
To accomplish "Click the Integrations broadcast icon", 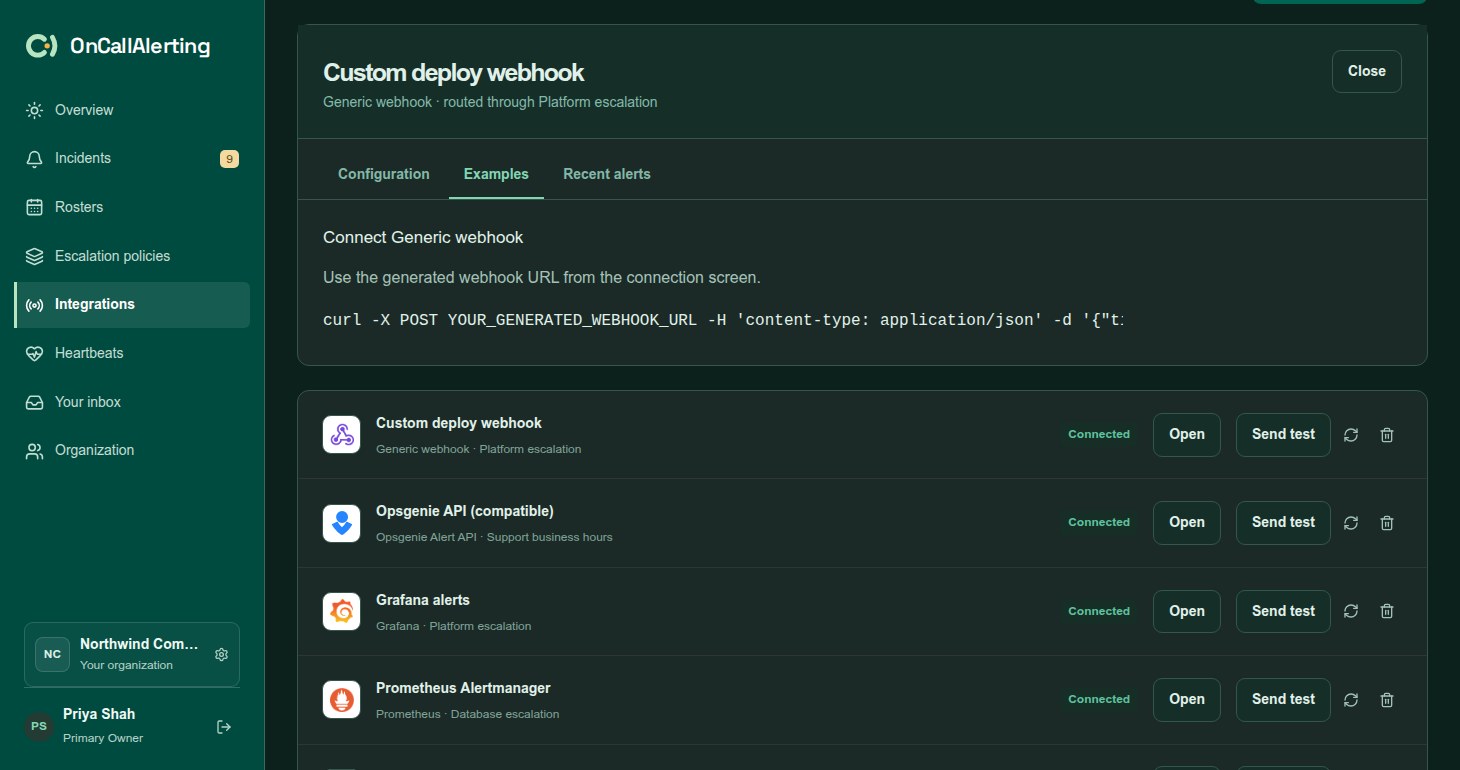I will point(35,305).
